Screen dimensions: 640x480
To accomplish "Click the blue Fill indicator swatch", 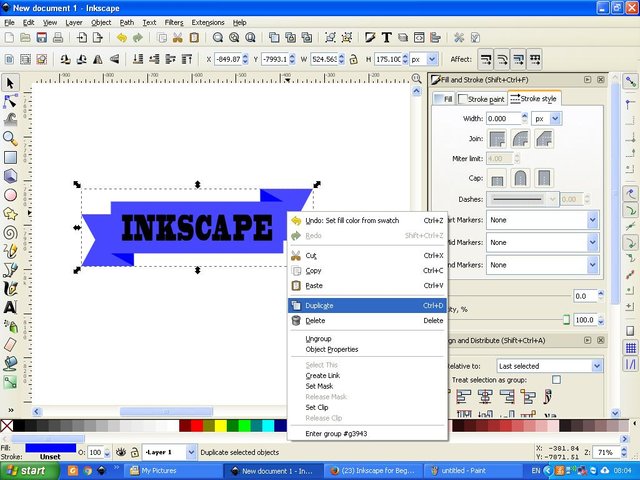I will pyautogui.click(x=51, y=448).
